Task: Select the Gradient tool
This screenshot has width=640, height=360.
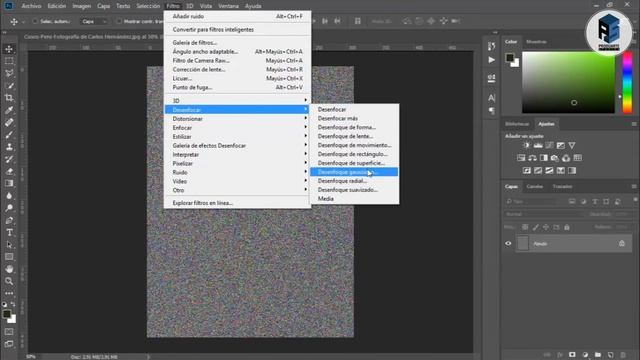Action: pyautogui.click(x=9, y=184)
